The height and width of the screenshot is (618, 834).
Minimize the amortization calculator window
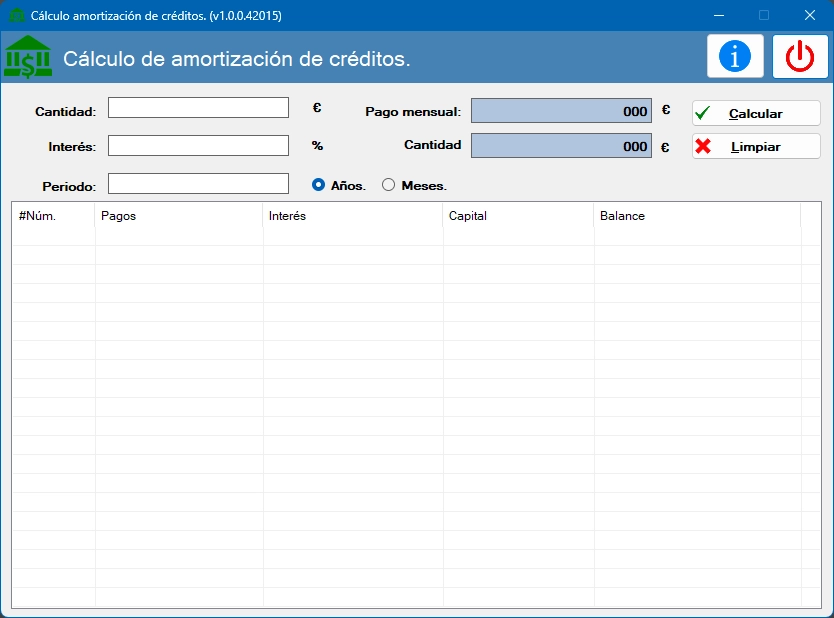tap(718, 15)
